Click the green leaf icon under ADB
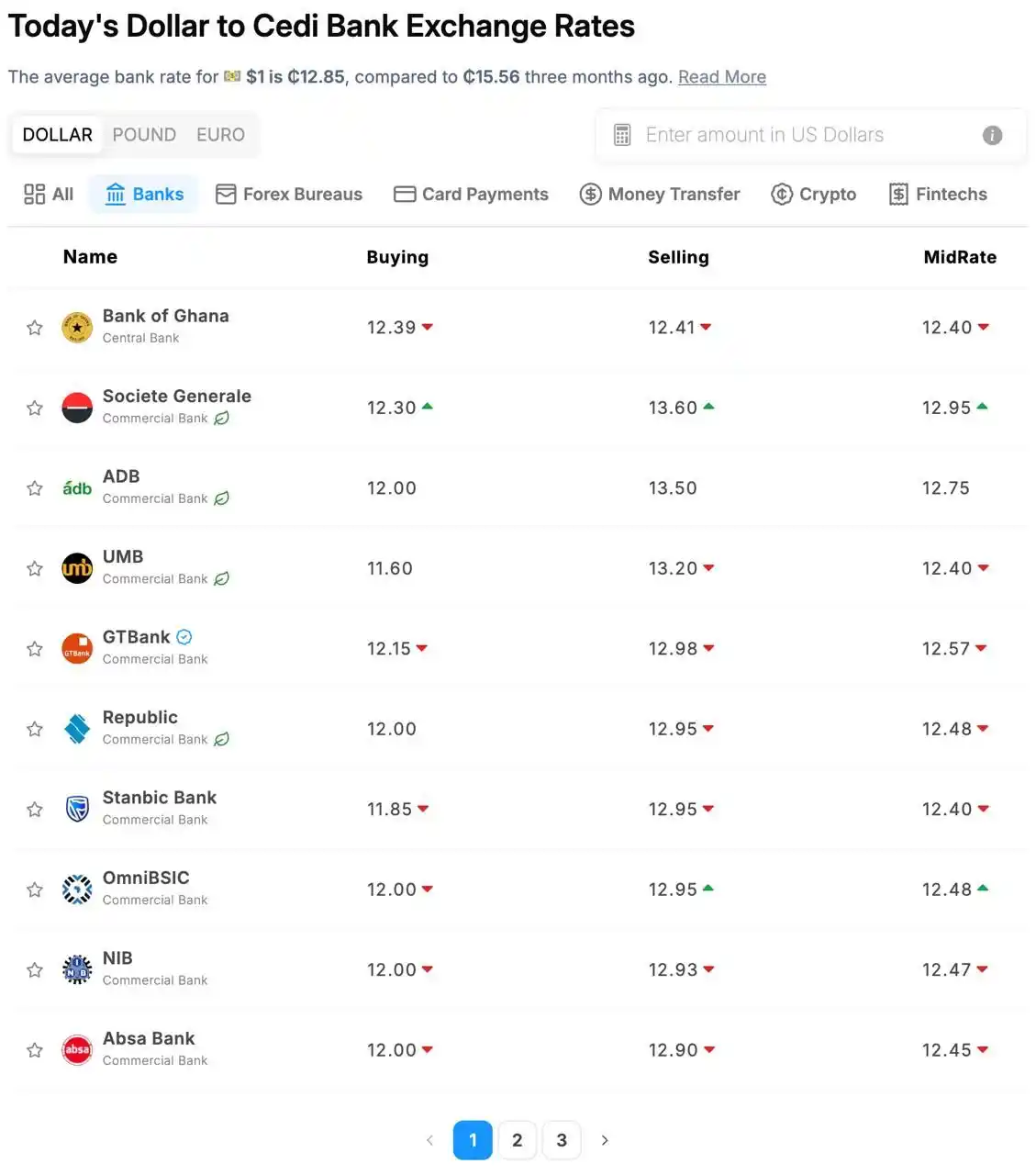This screenshot has width=1036, height=1175. [221, 498]
